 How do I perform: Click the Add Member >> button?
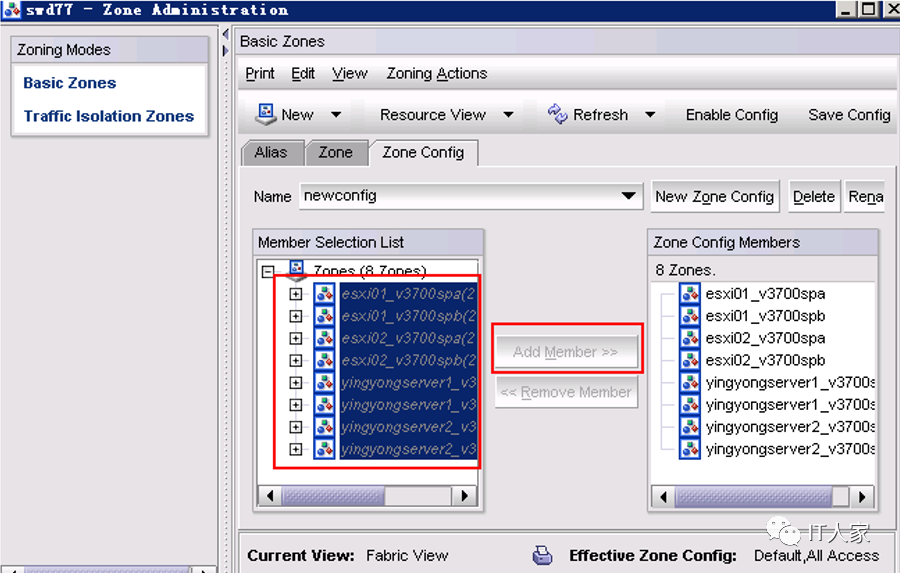[x=566, y=351]
